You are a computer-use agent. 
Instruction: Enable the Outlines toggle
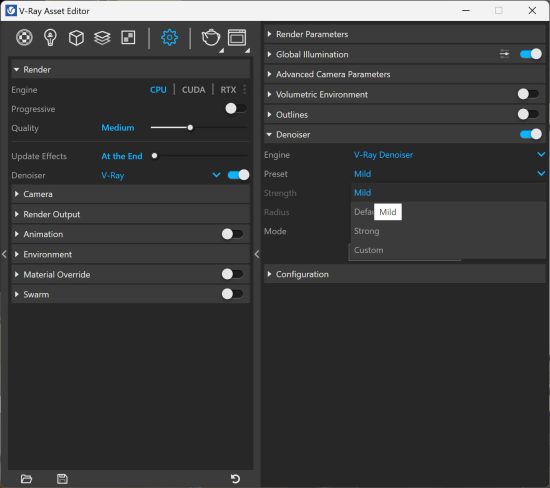coord(528,114)
